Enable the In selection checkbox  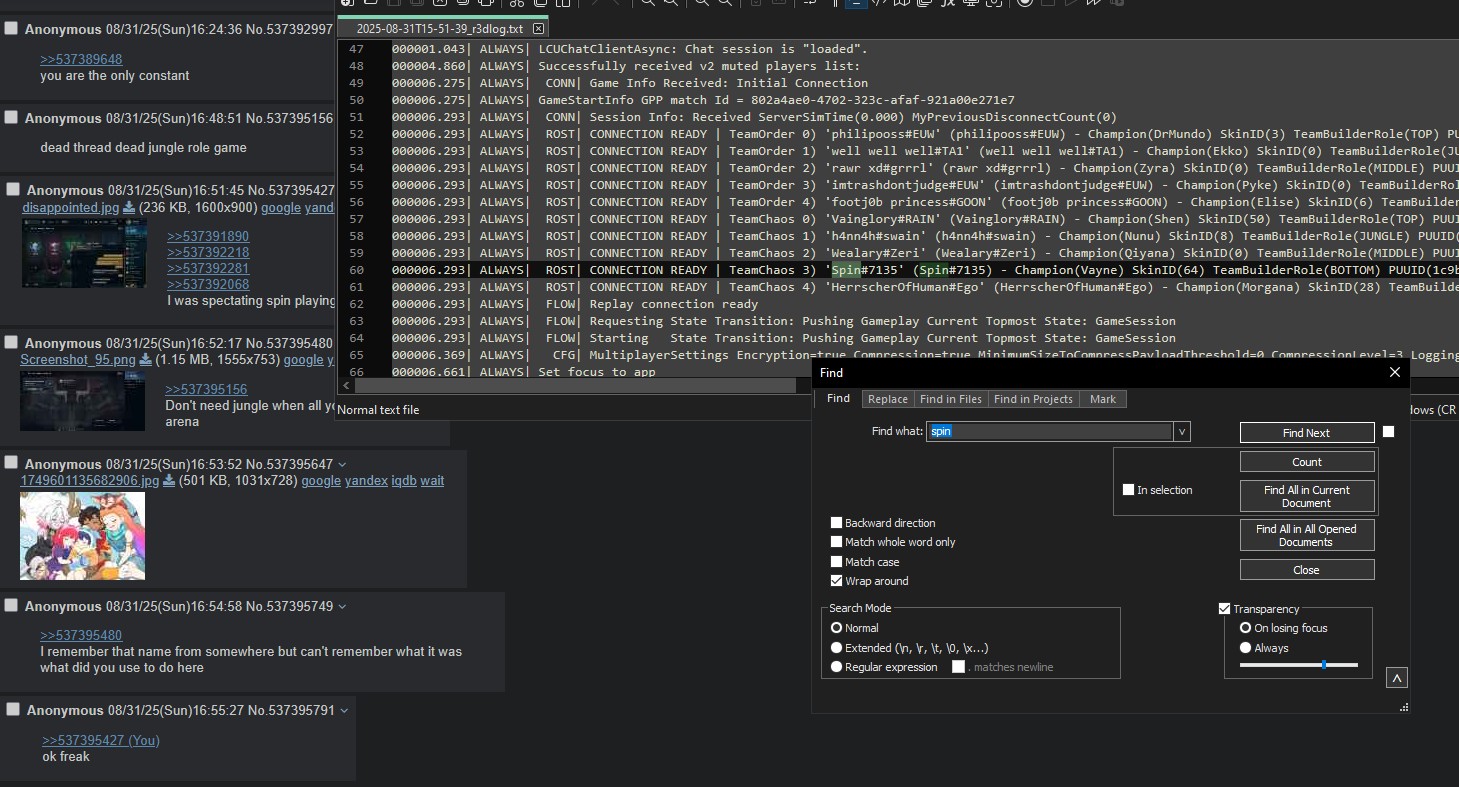1128,490
